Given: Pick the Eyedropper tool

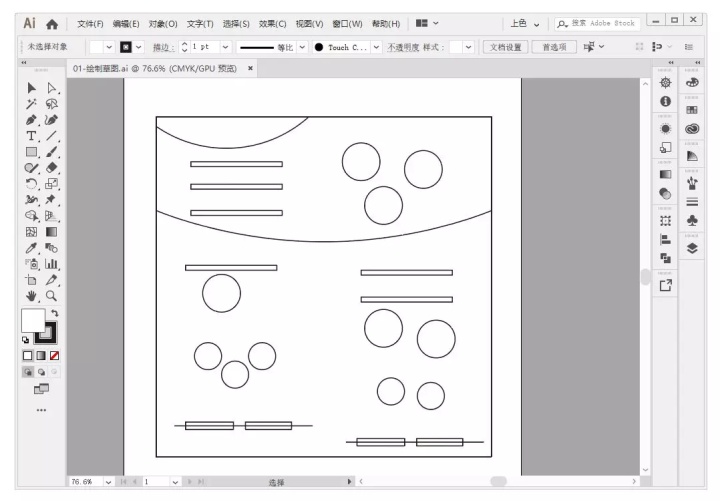Looking at the screenshot, I should pos(31,248).
